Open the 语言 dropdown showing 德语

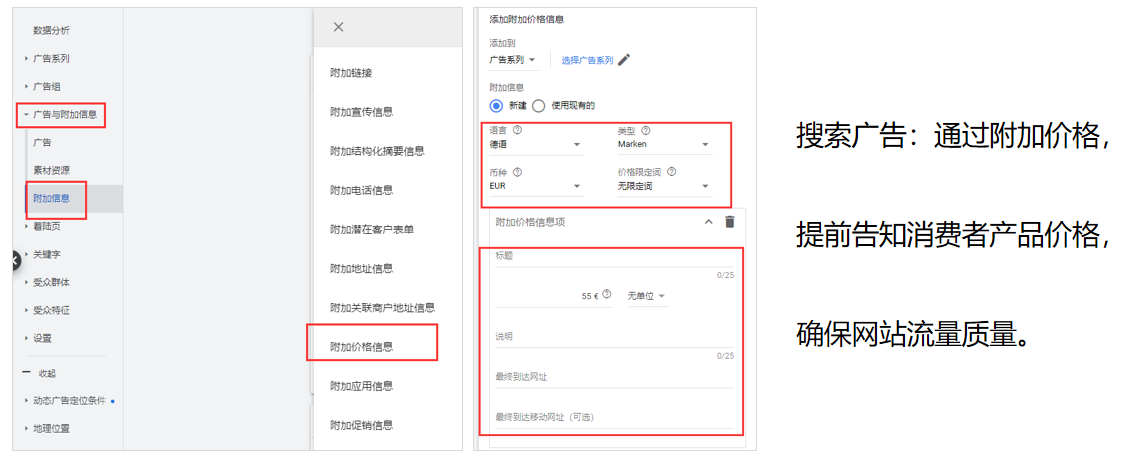pos(535,145)
